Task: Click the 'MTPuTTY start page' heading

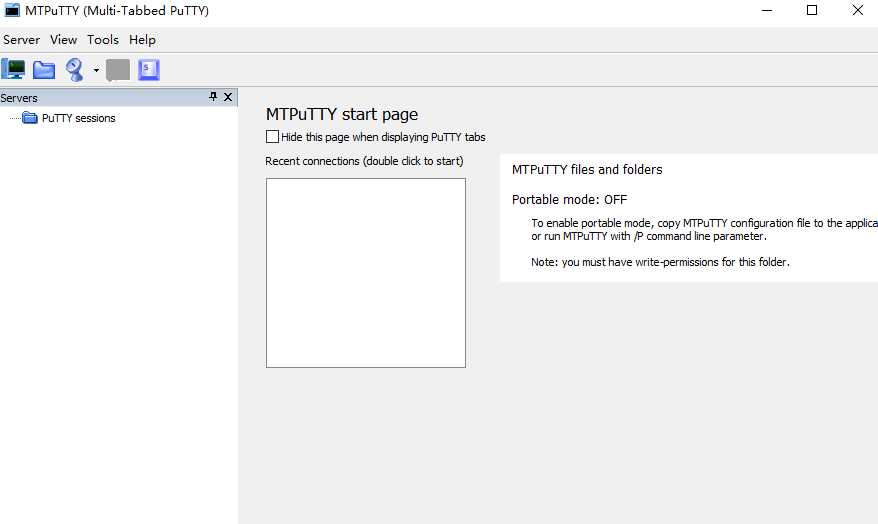Action: [342, 114]
